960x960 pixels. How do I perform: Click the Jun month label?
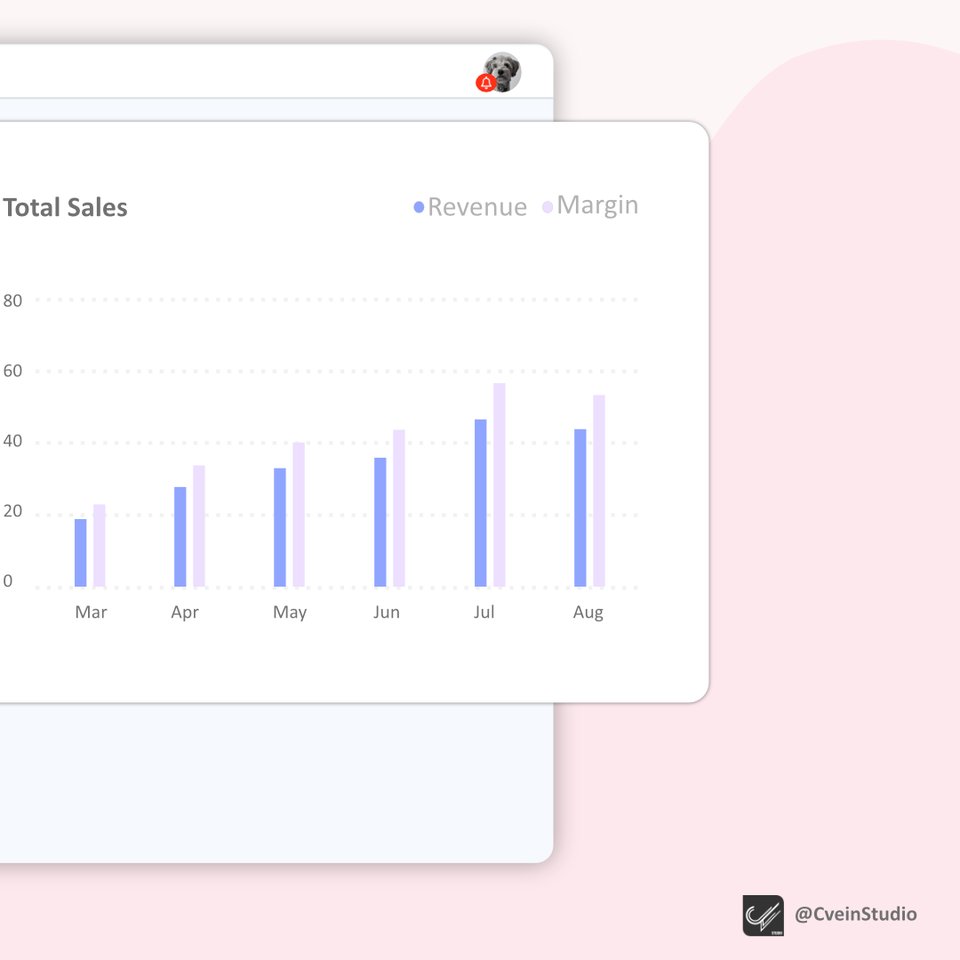point(387,611)
